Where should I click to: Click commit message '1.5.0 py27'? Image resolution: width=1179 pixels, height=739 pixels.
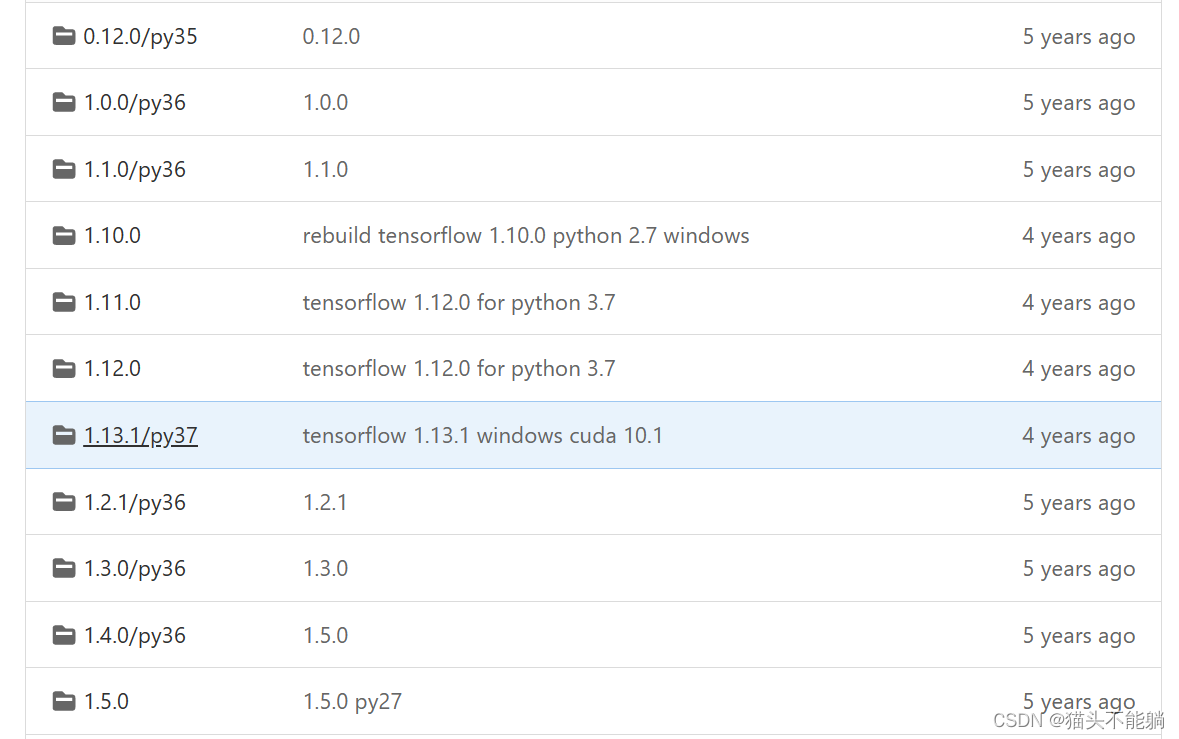tap(352, 702)
